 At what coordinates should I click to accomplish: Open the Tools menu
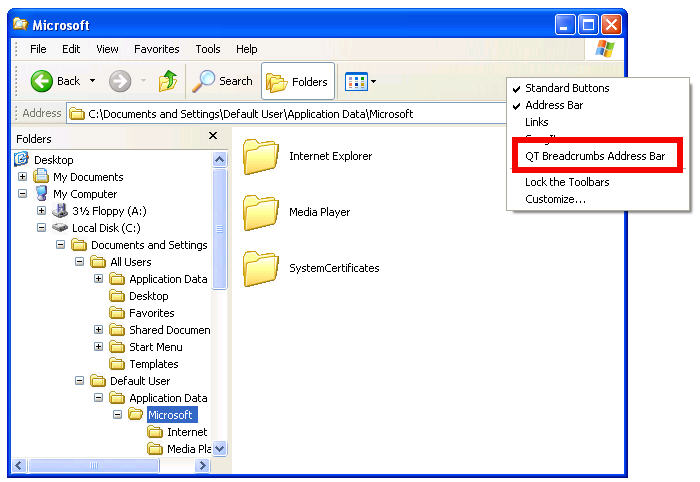[208, 49]
